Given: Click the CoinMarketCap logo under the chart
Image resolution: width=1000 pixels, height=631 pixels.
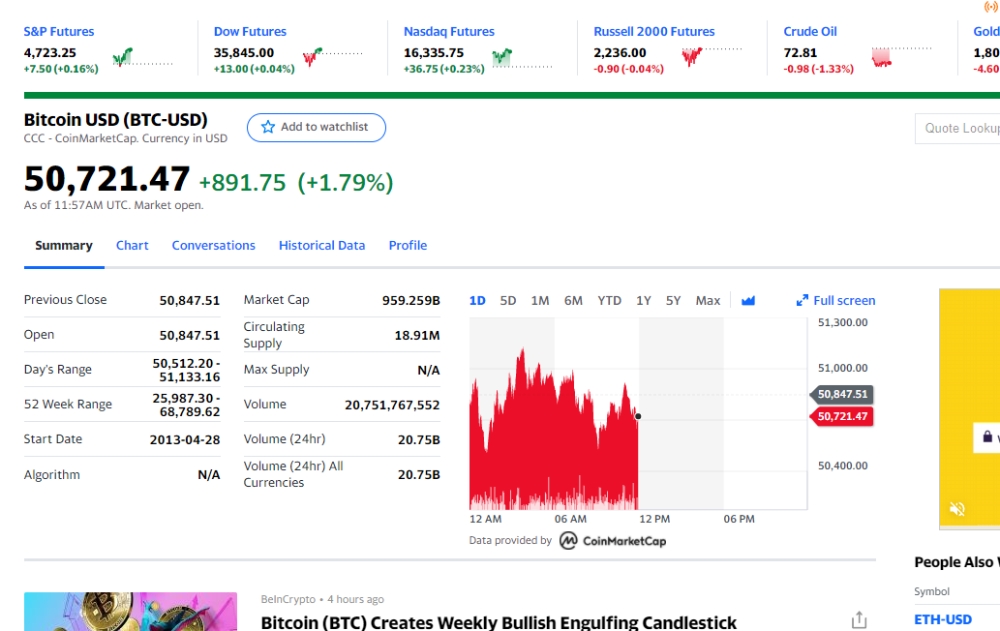Looking at the screenshot, I should click(x=613, y=541).
